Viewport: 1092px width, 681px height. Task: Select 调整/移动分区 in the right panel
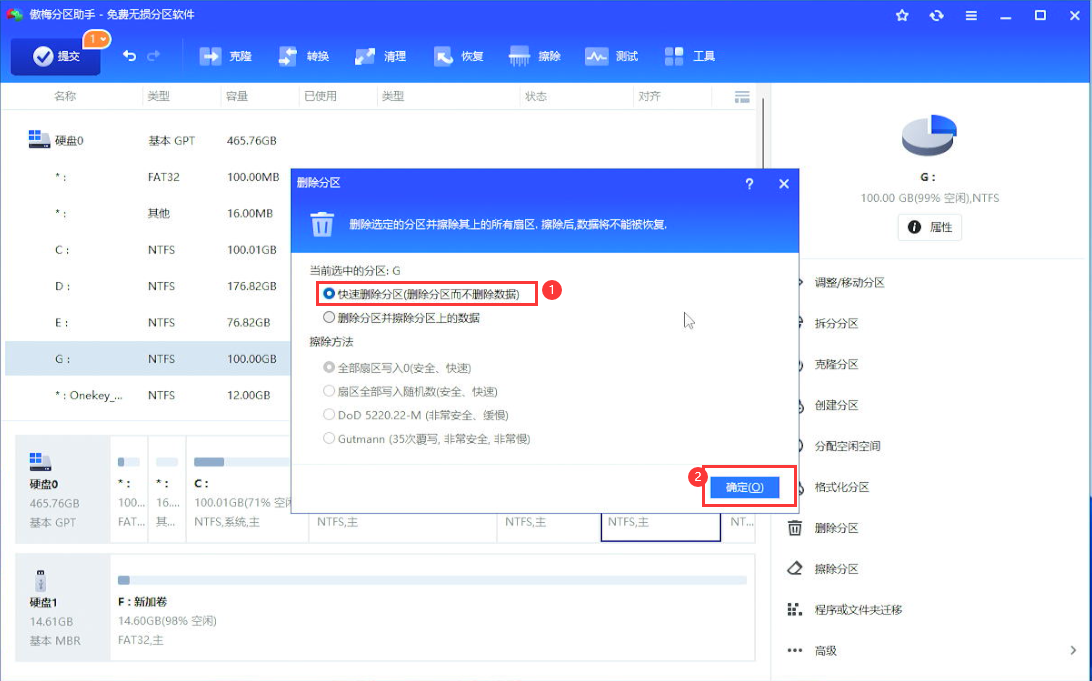click(x=849, y=283)
